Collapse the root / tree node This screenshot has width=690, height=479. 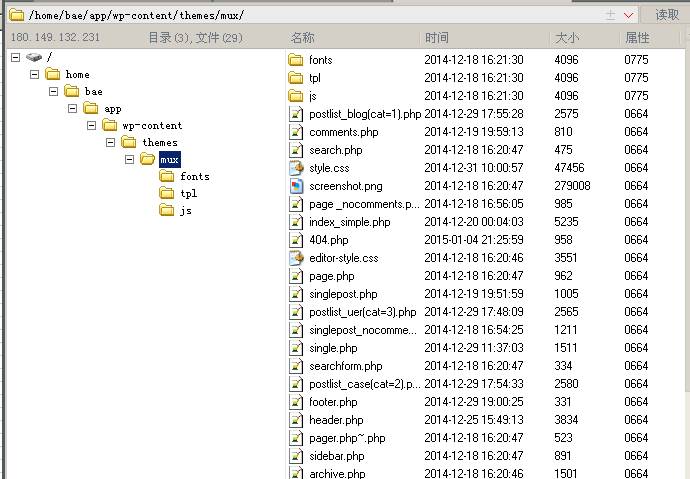click(x=15, y=57)
